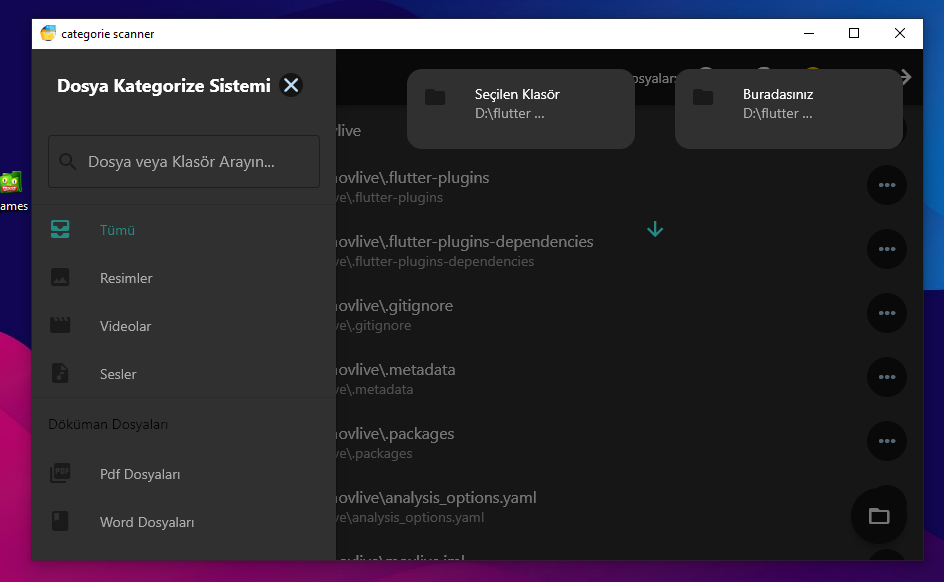944x582 pixels.
Task: Select the Tümü inbox icon
Action: pyautogui.click(x=60, y=229)
